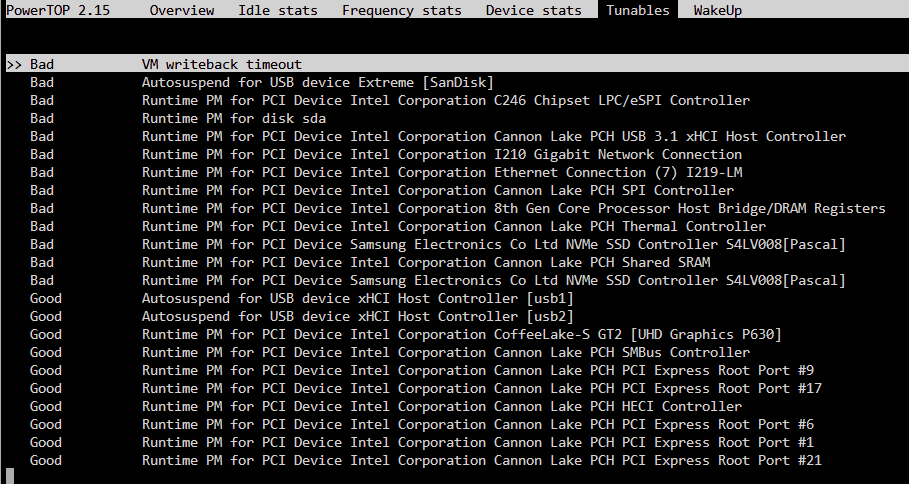Select Autosuspend for xHCI Host Controller usb1

(x=357, y=298)
